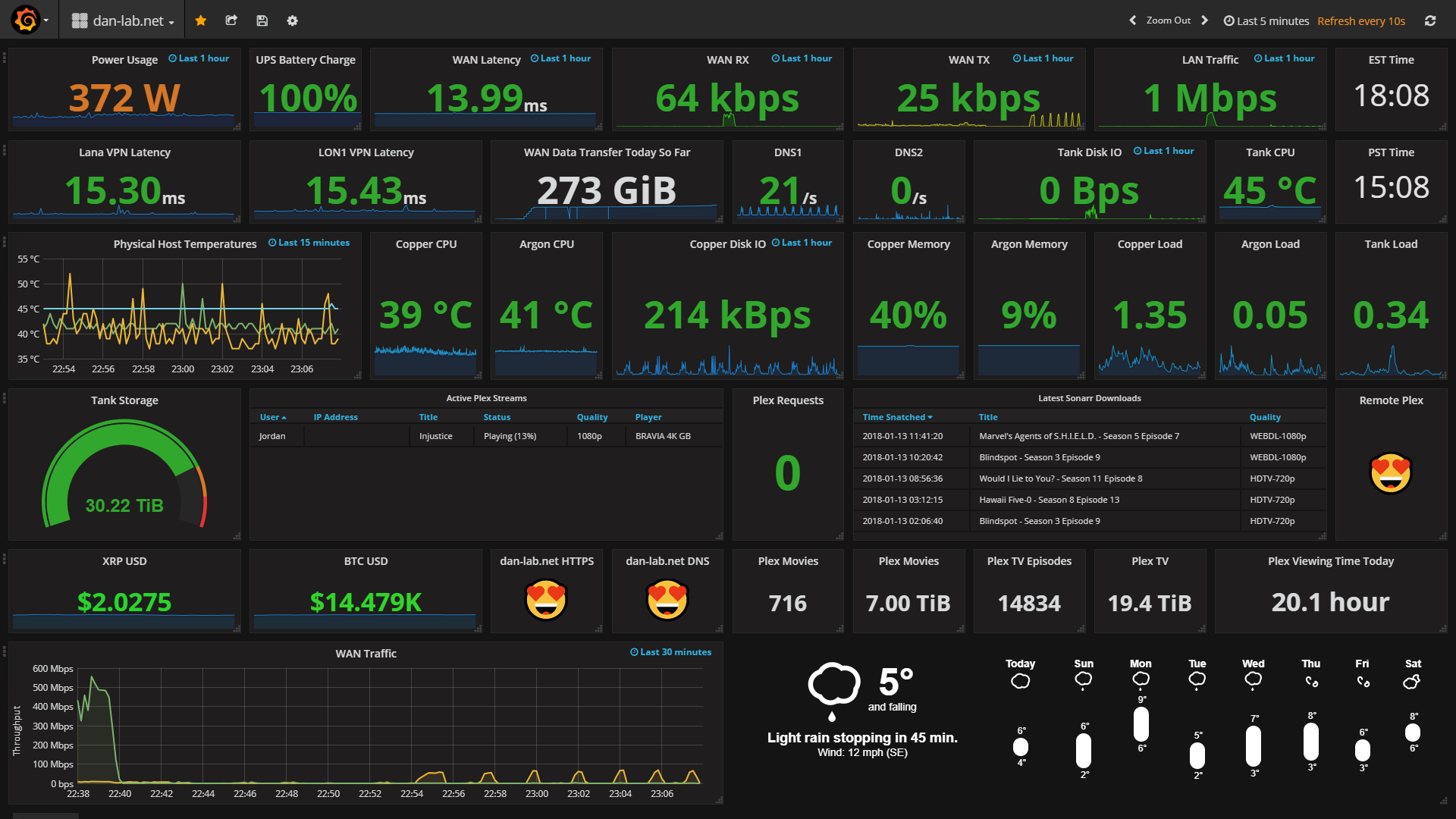The width and height of the screenshot is (1456, 819).
Task: Click the Last 1 hour clock on Power Usage
Action: click(199, 58)
